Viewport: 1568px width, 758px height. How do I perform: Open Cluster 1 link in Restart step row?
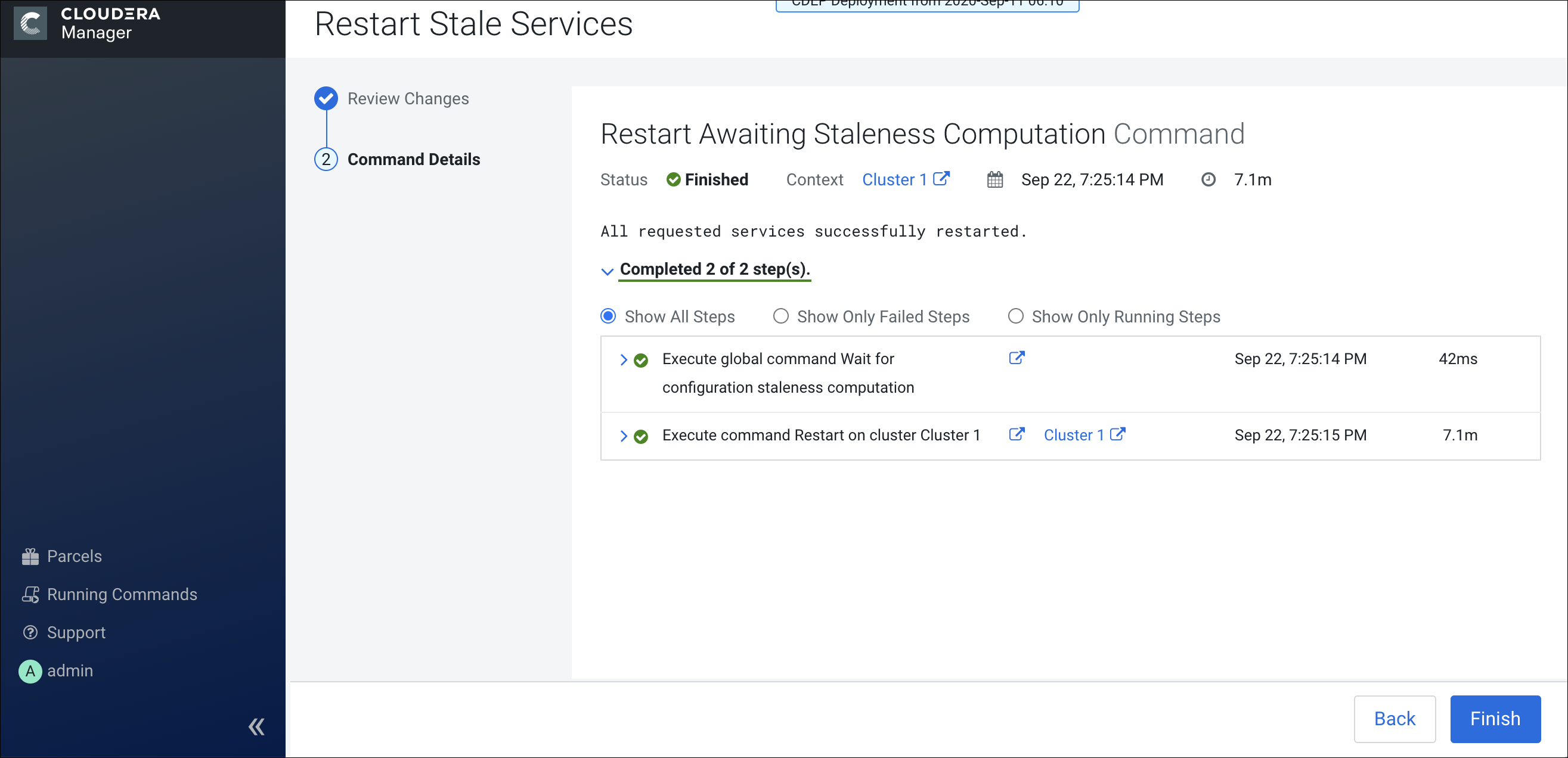pyautogui.click(x=1073, y=435)
